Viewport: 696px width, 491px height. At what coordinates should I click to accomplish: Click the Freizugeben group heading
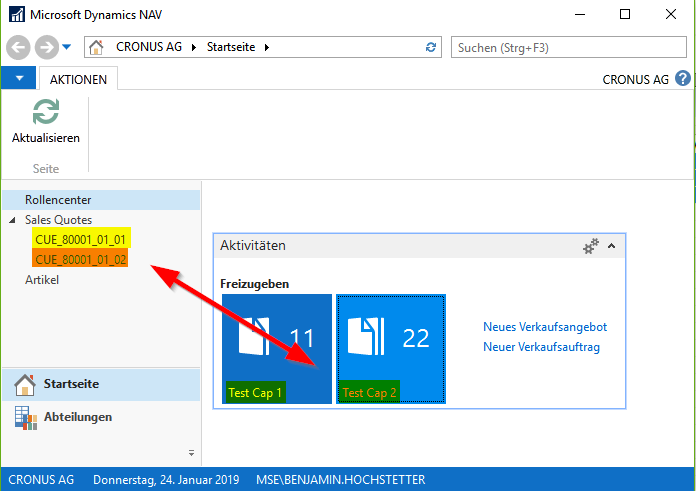(x=254, y=284)
